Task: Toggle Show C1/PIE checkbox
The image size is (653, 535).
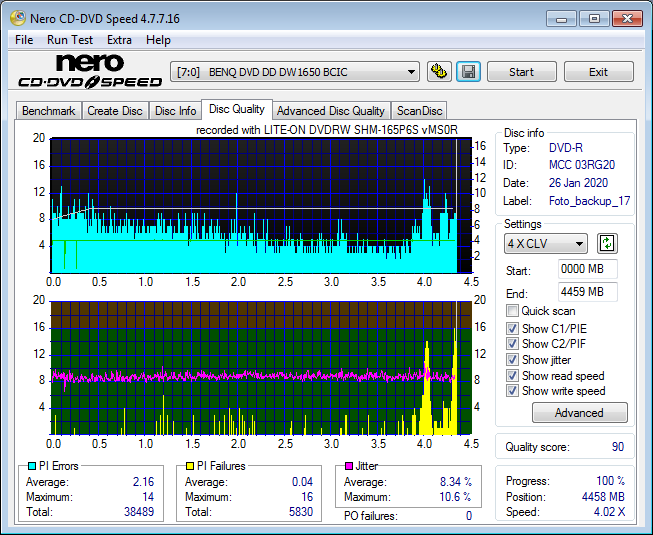Action: pyautogui.click(x=512, y=328)
